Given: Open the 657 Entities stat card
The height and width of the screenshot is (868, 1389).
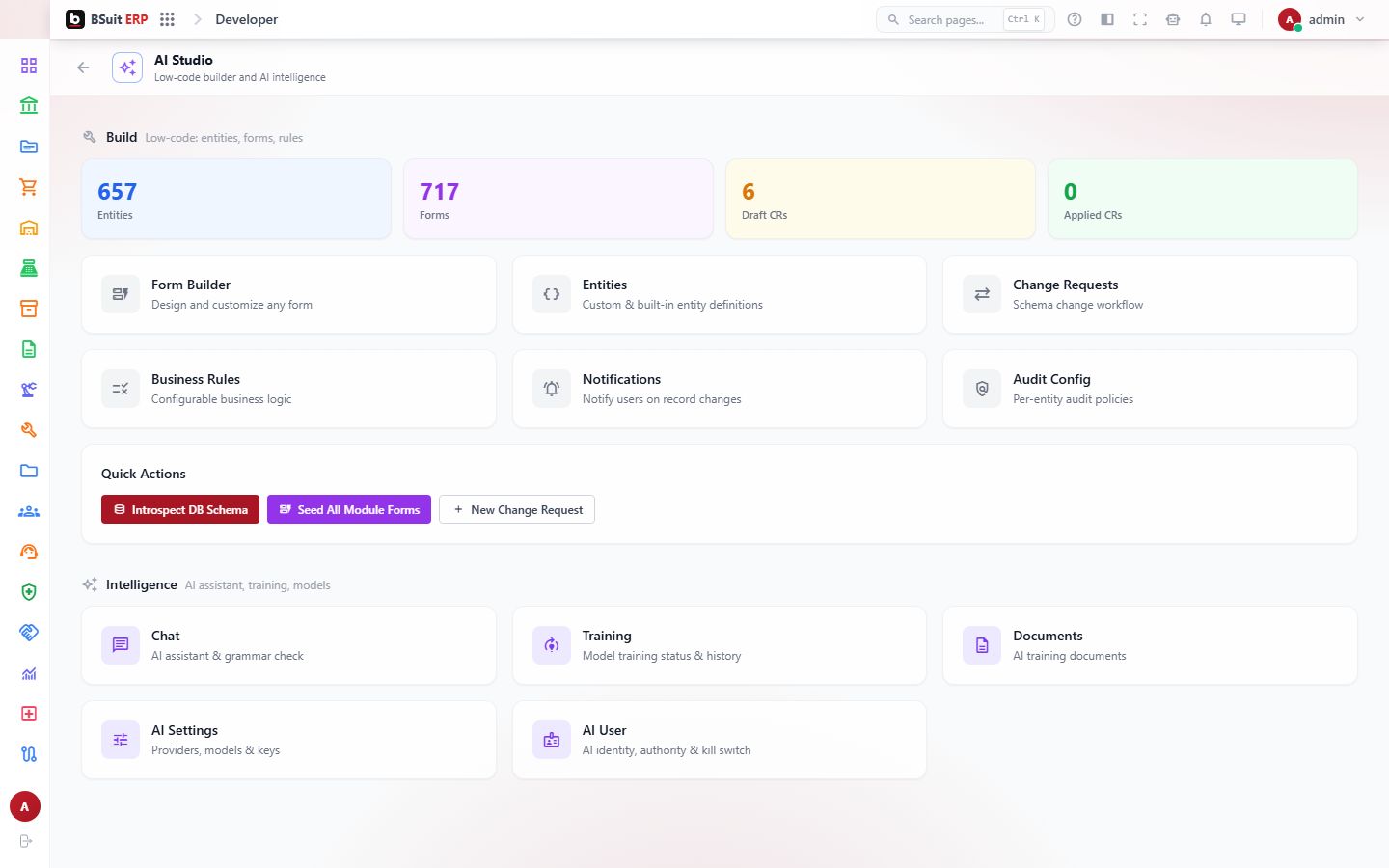Looking at the screenshot, I should [236, 199].
